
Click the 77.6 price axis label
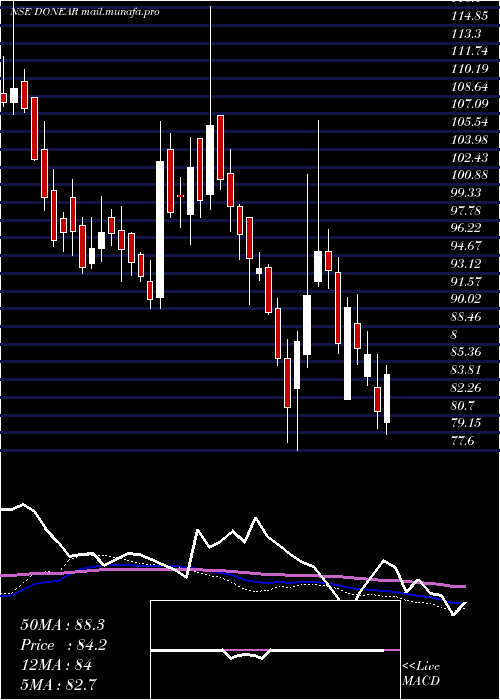pyautogui.click(x=464, y=441)
